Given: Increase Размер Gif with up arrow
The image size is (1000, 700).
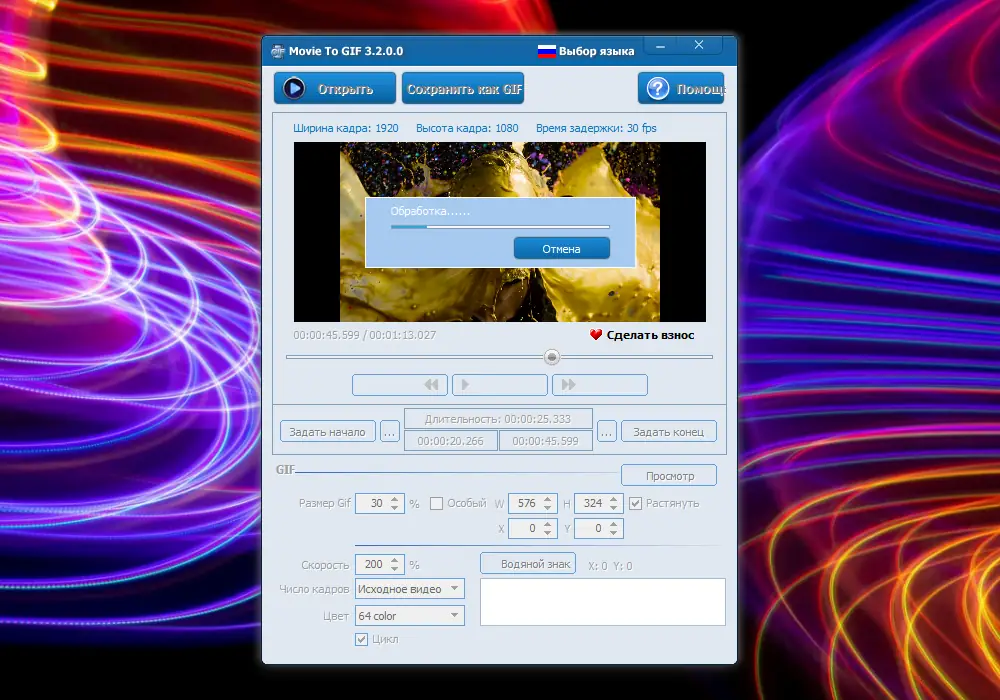Looking at the screenshot, I should click(395, 499).
